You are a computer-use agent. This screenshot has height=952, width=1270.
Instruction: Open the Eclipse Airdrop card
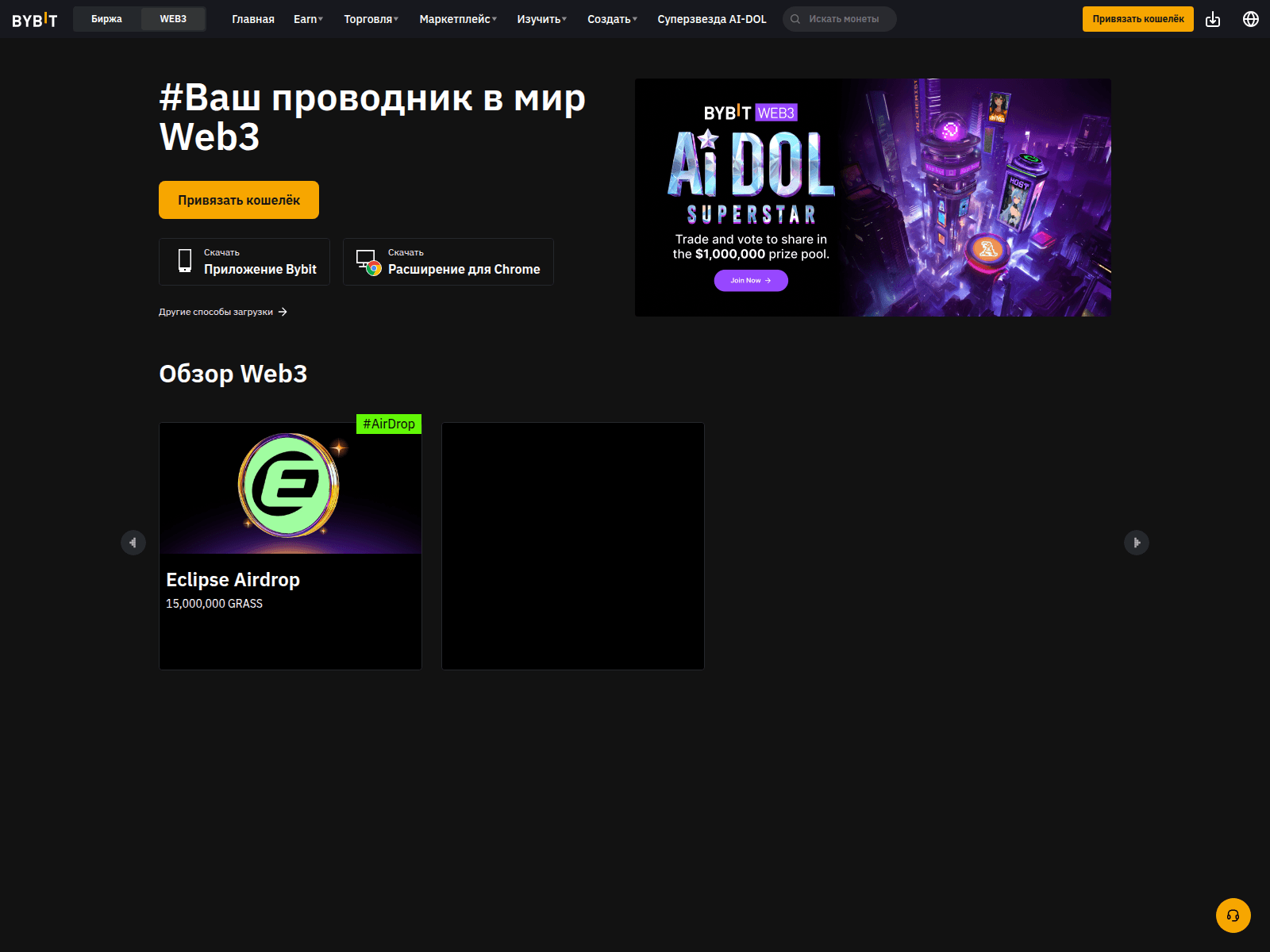click(291, 546)
